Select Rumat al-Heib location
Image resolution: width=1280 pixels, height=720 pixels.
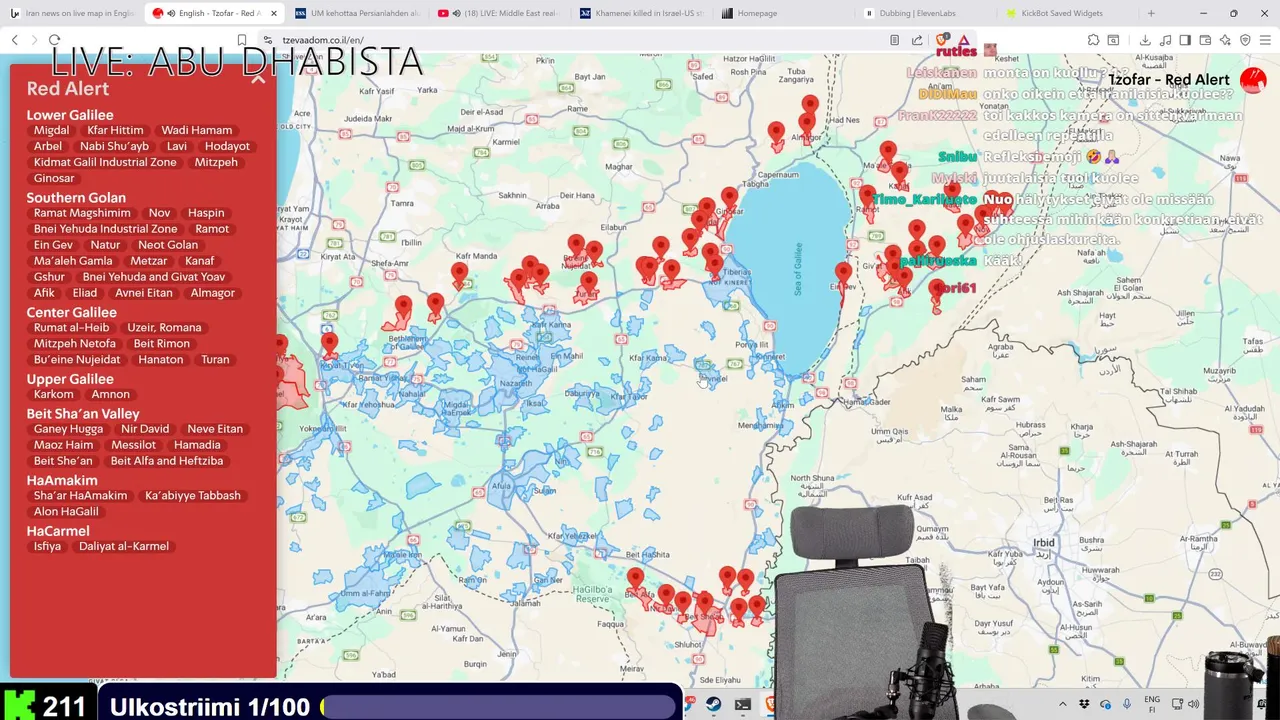pos(71,328)
